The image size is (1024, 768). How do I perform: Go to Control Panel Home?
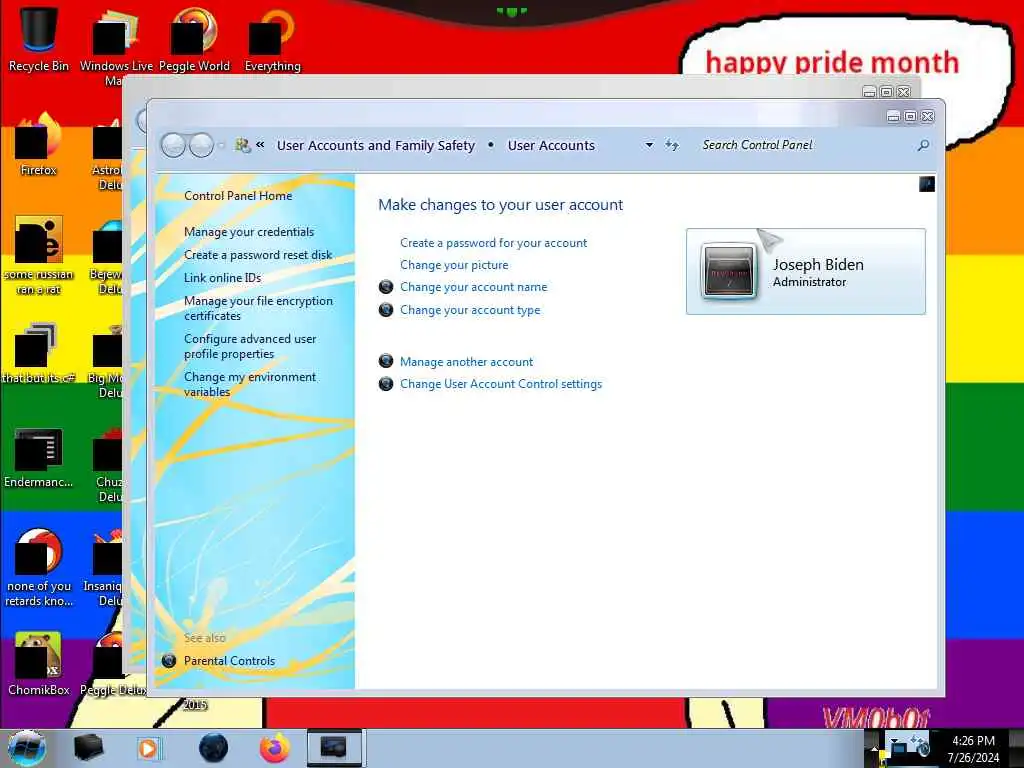(x=238, y=196)
